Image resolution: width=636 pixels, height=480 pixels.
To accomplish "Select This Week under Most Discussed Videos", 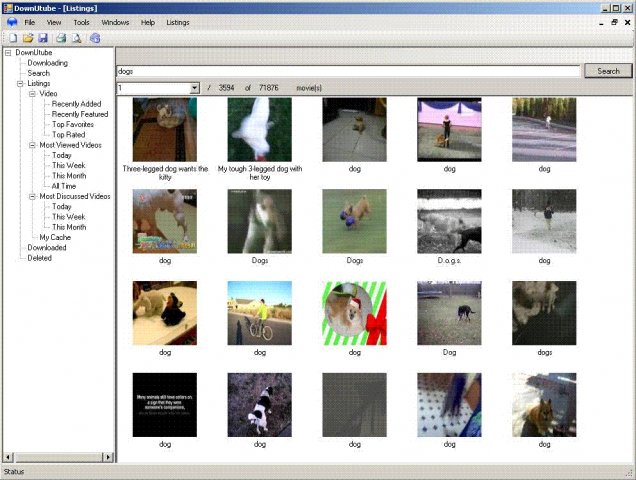I will [x=69, y=217].
